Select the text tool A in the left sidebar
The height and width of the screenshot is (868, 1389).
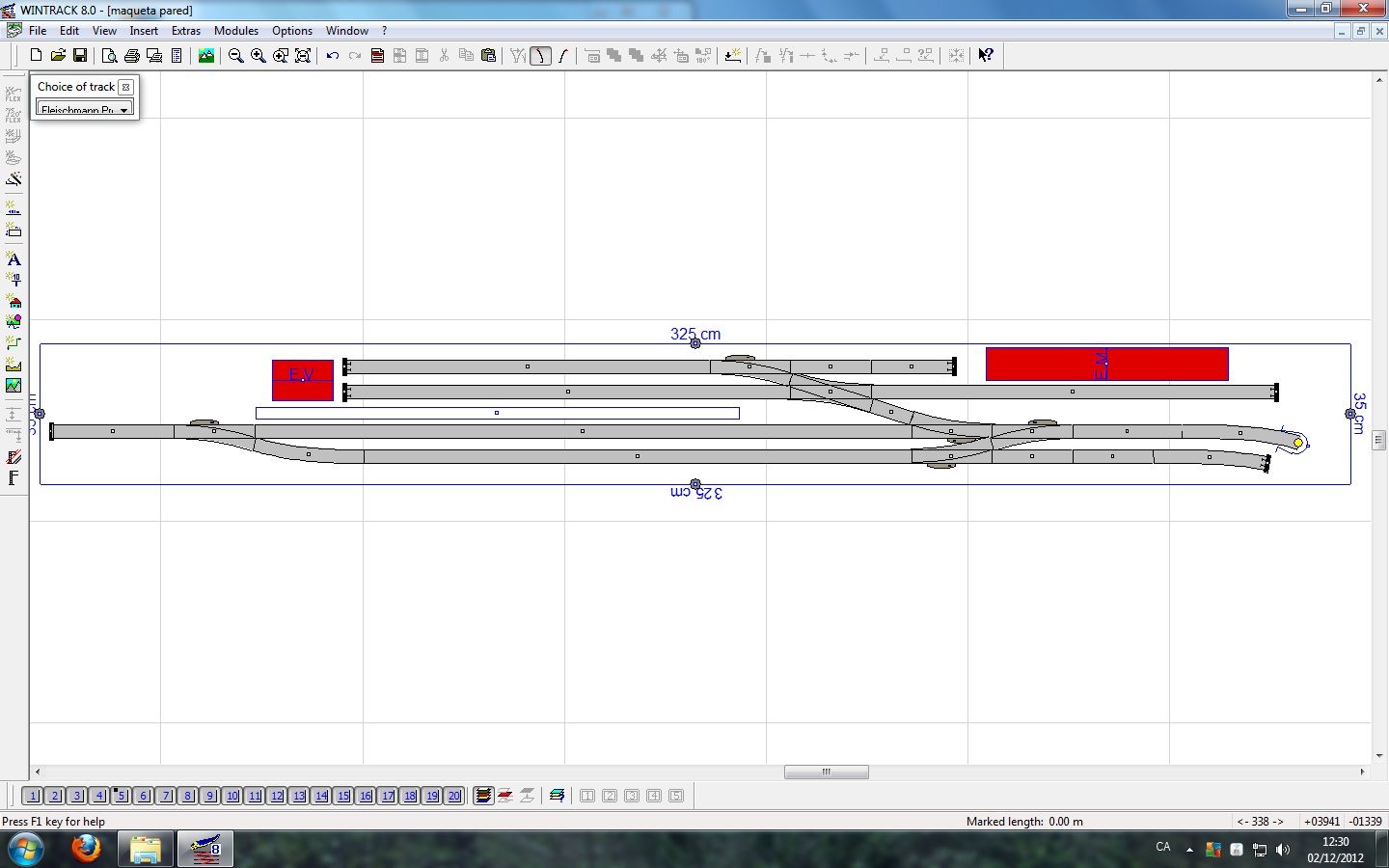(14, 258)
